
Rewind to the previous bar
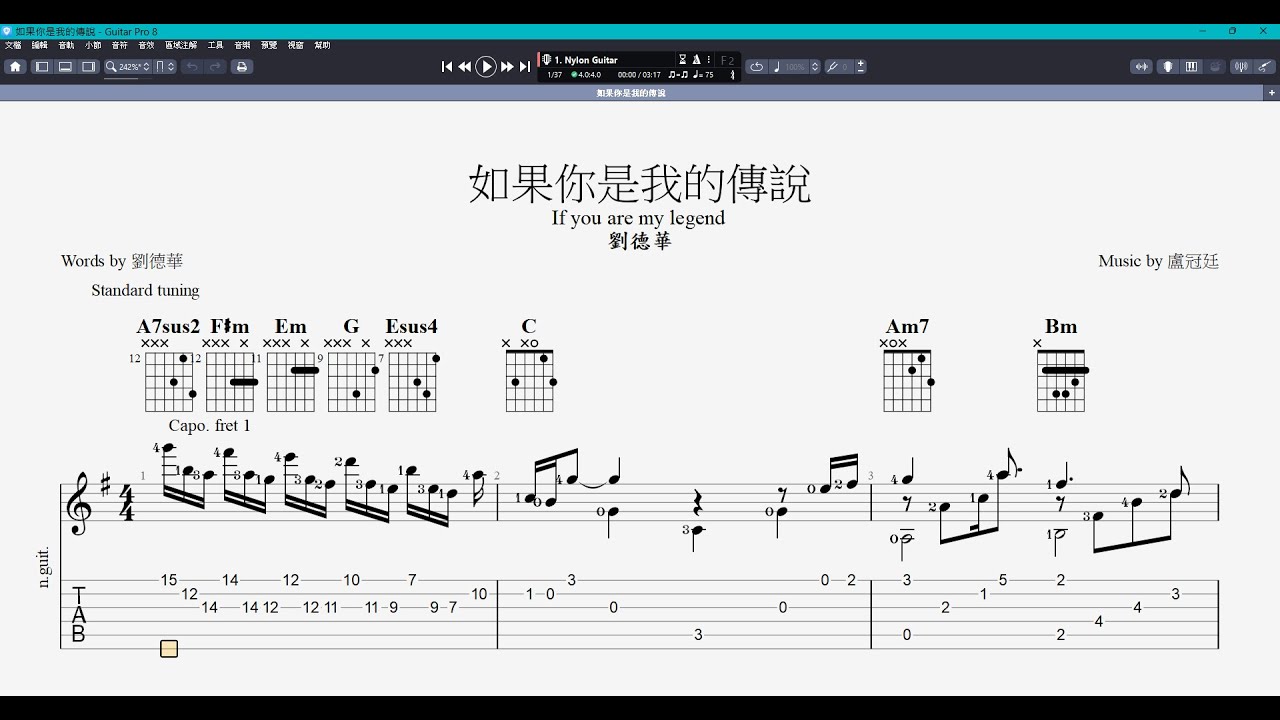(465, 67)
